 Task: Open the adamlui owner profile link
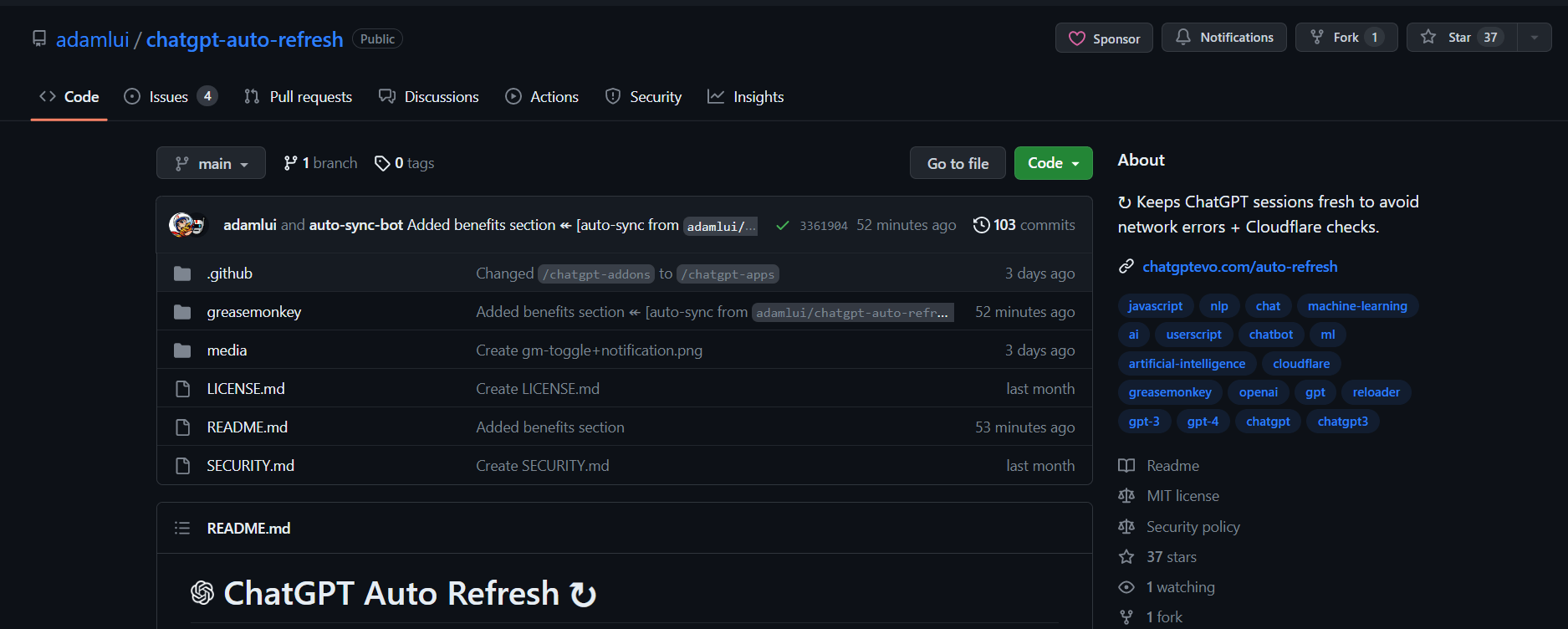pos(93,39)
